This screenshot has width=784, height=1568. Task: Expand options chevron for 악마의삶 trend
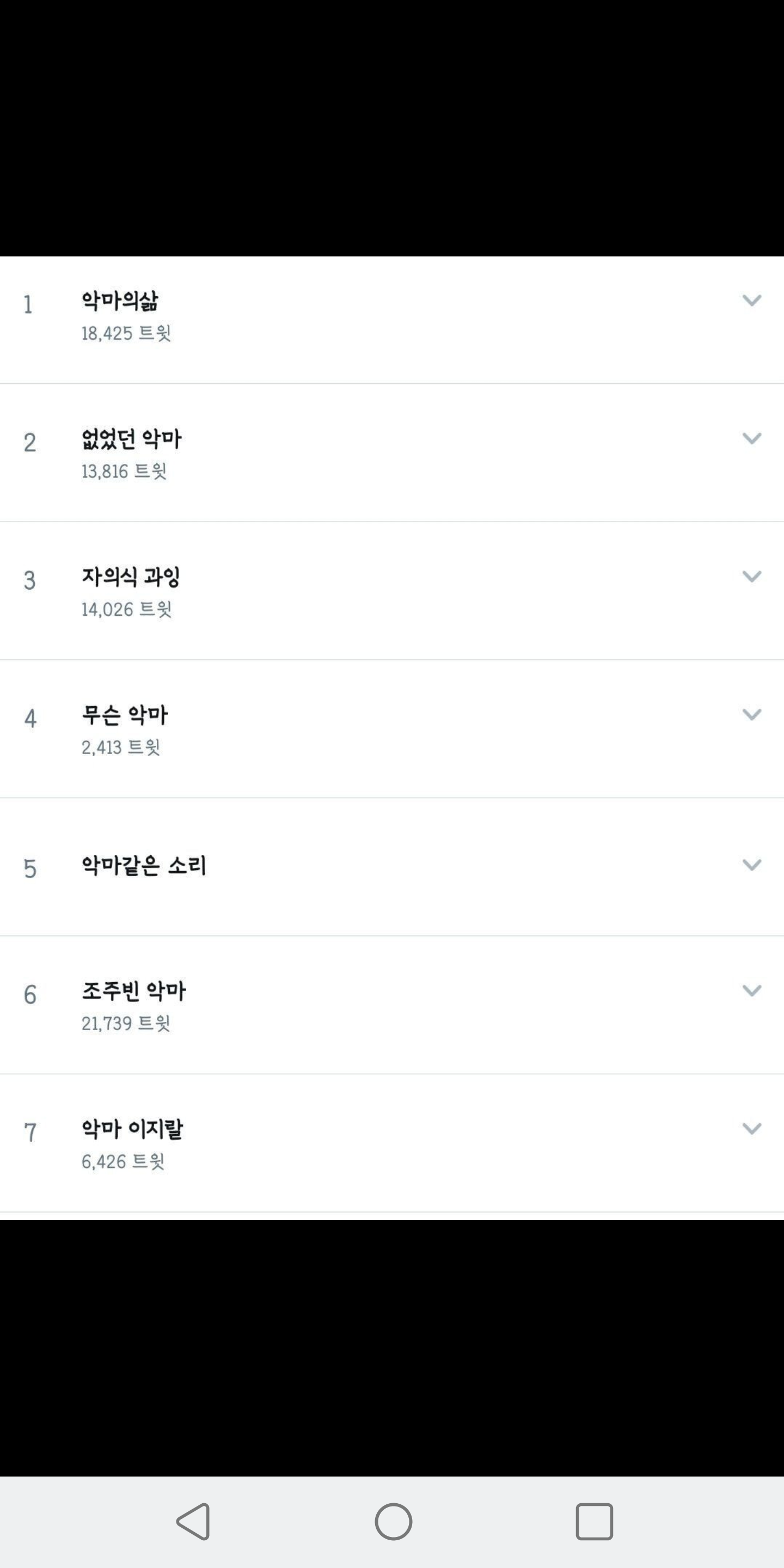[752, 300]
